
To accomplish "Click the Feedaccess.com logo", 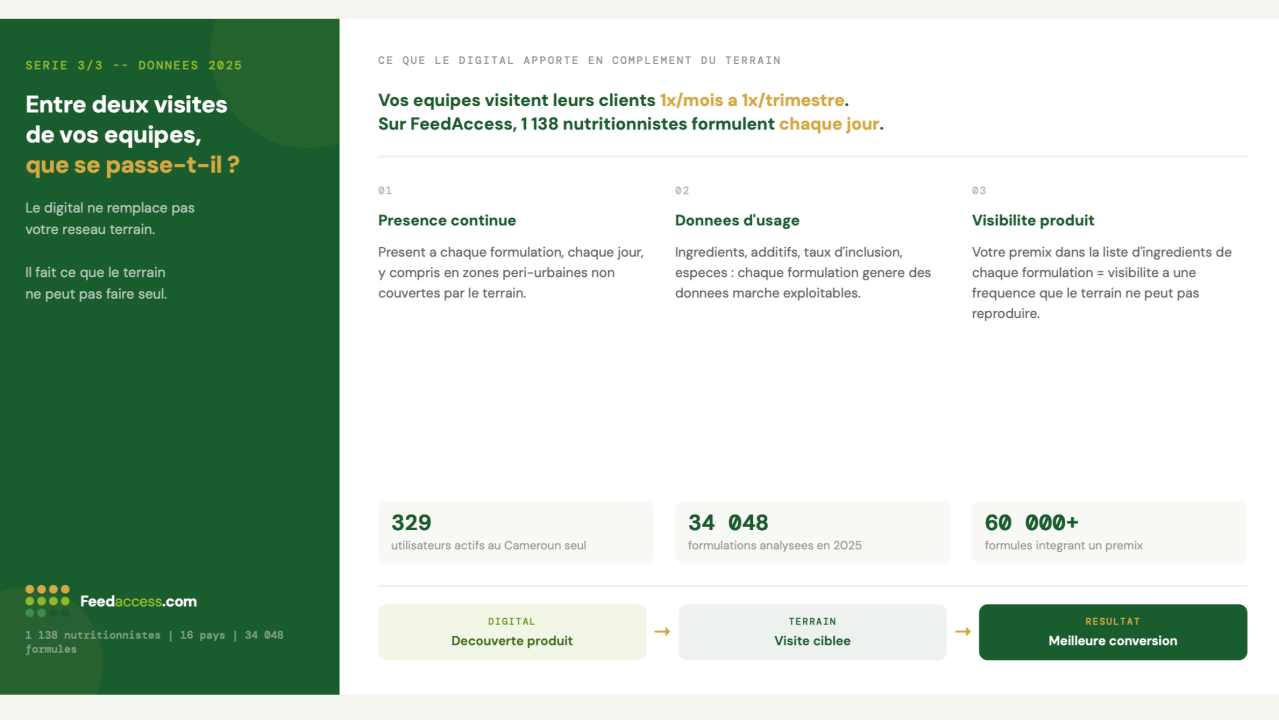I will click(x=138, y=600).
